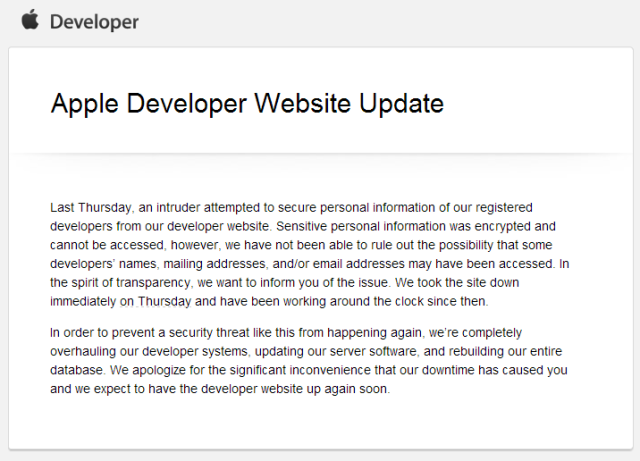Click the line beginning overhauling our developer systems
The width and height of the screenshot is (640, 461).
tap(306, 351)
